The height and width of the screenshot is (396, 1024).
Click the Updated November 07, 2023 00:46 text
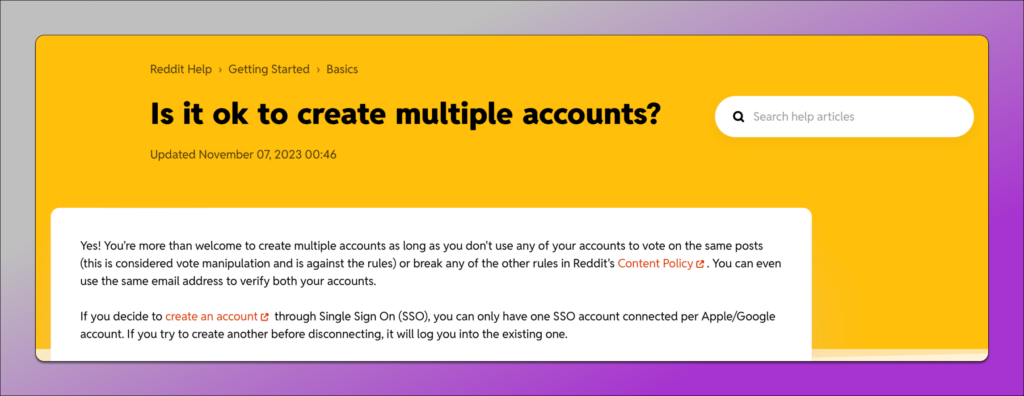244,155
